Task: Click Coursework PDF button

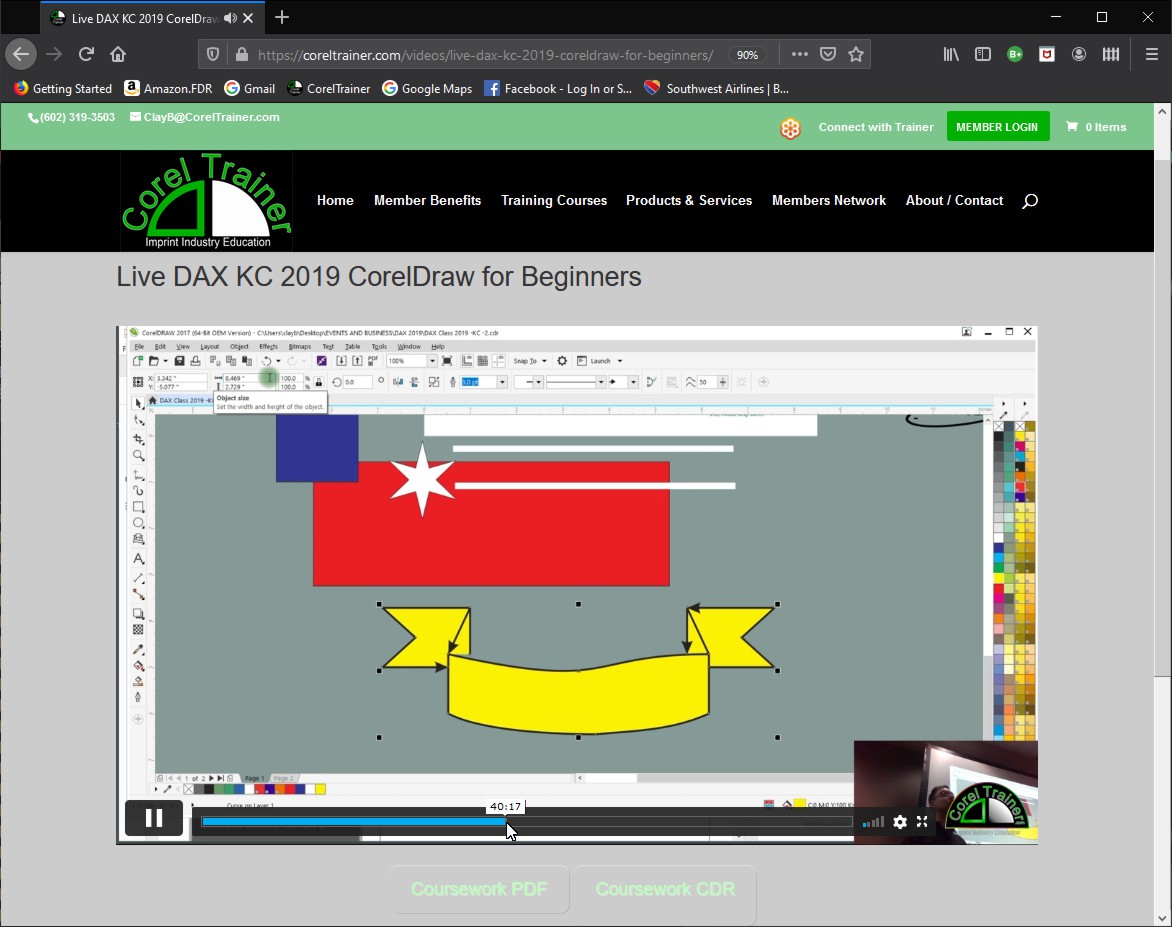Action: (x=479, y=889)
